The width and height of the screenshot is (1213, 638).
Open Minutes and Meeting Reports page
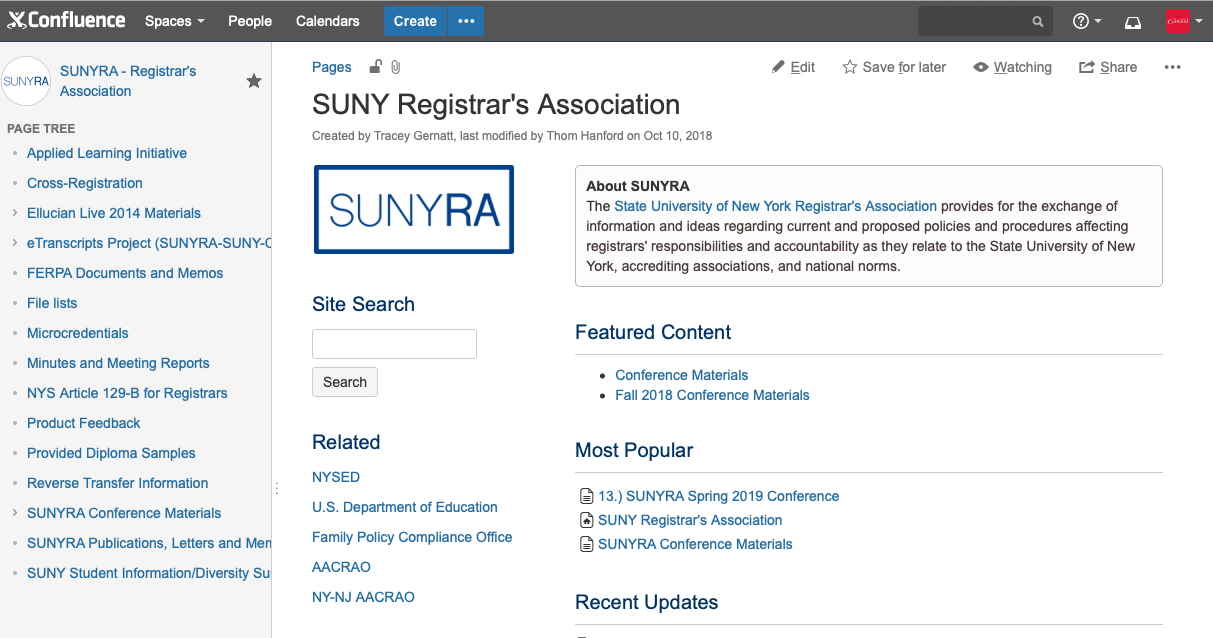(118, 363)
